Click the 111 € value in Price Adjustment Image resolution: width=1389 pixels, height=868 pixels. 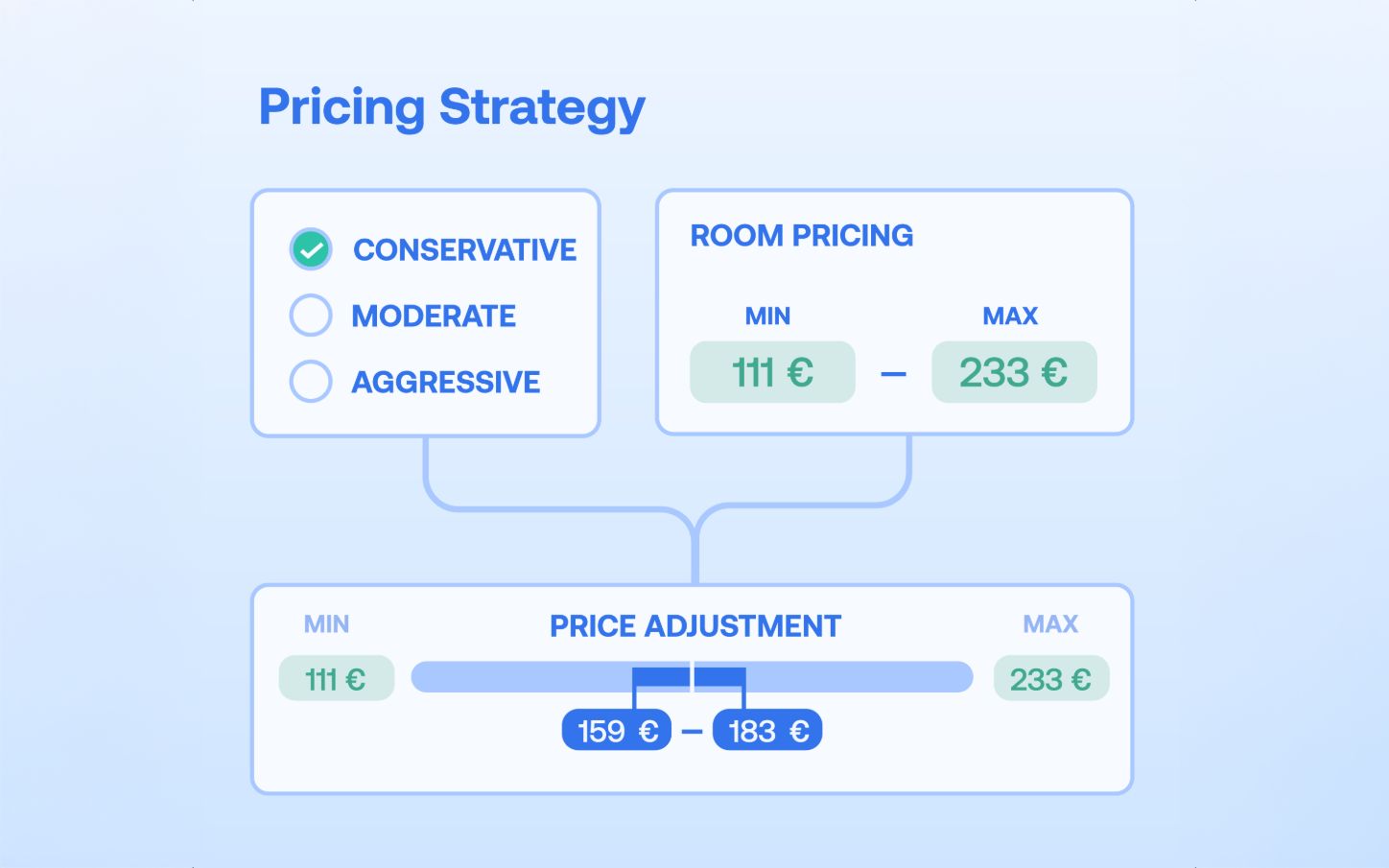tap(336, 679)
